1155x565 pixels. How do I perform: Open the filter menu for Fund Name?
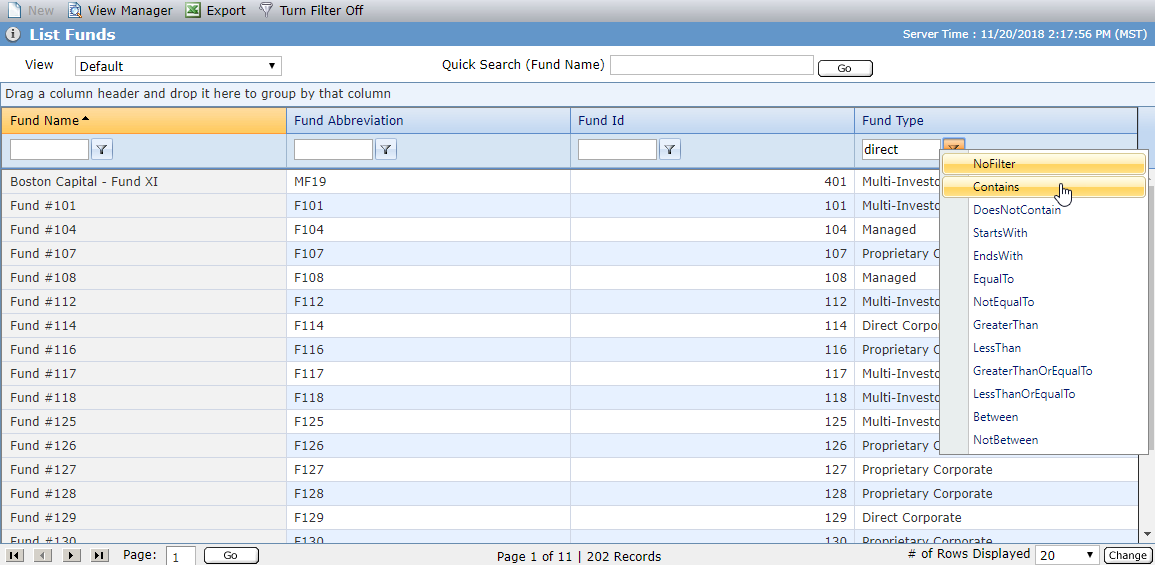tap(102, 150)
